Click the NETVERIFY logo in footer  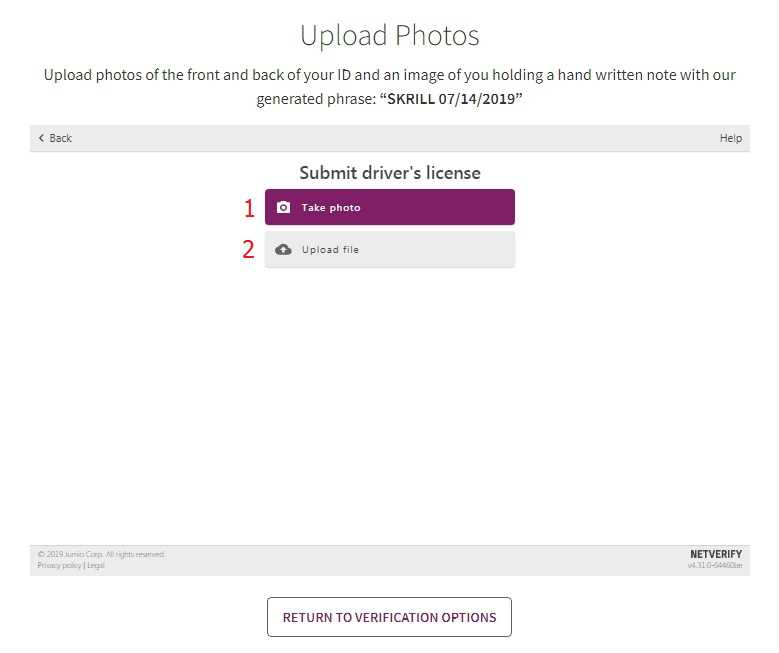(x=716, y=554)
